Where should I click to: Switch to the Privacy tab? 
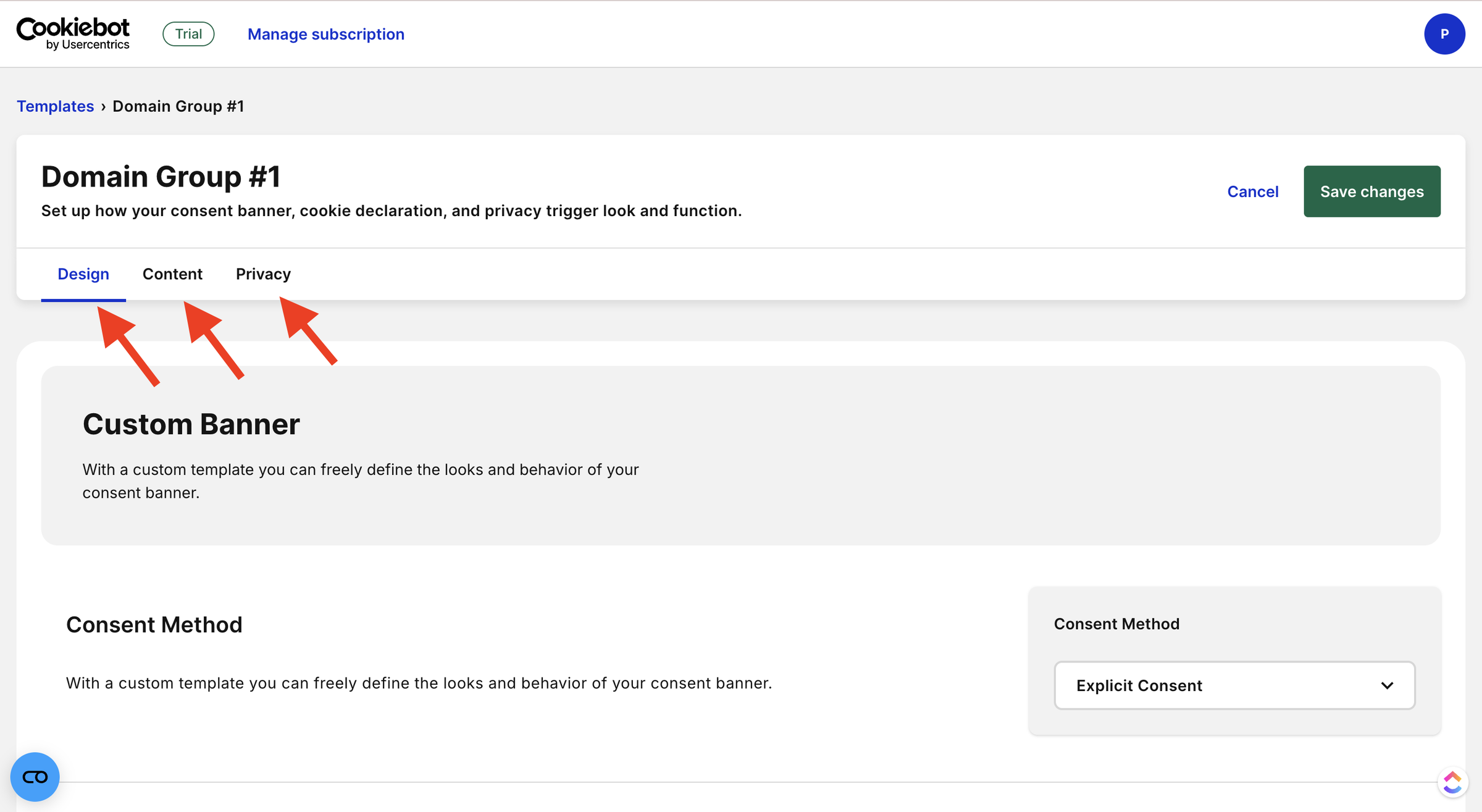(263, 274)
